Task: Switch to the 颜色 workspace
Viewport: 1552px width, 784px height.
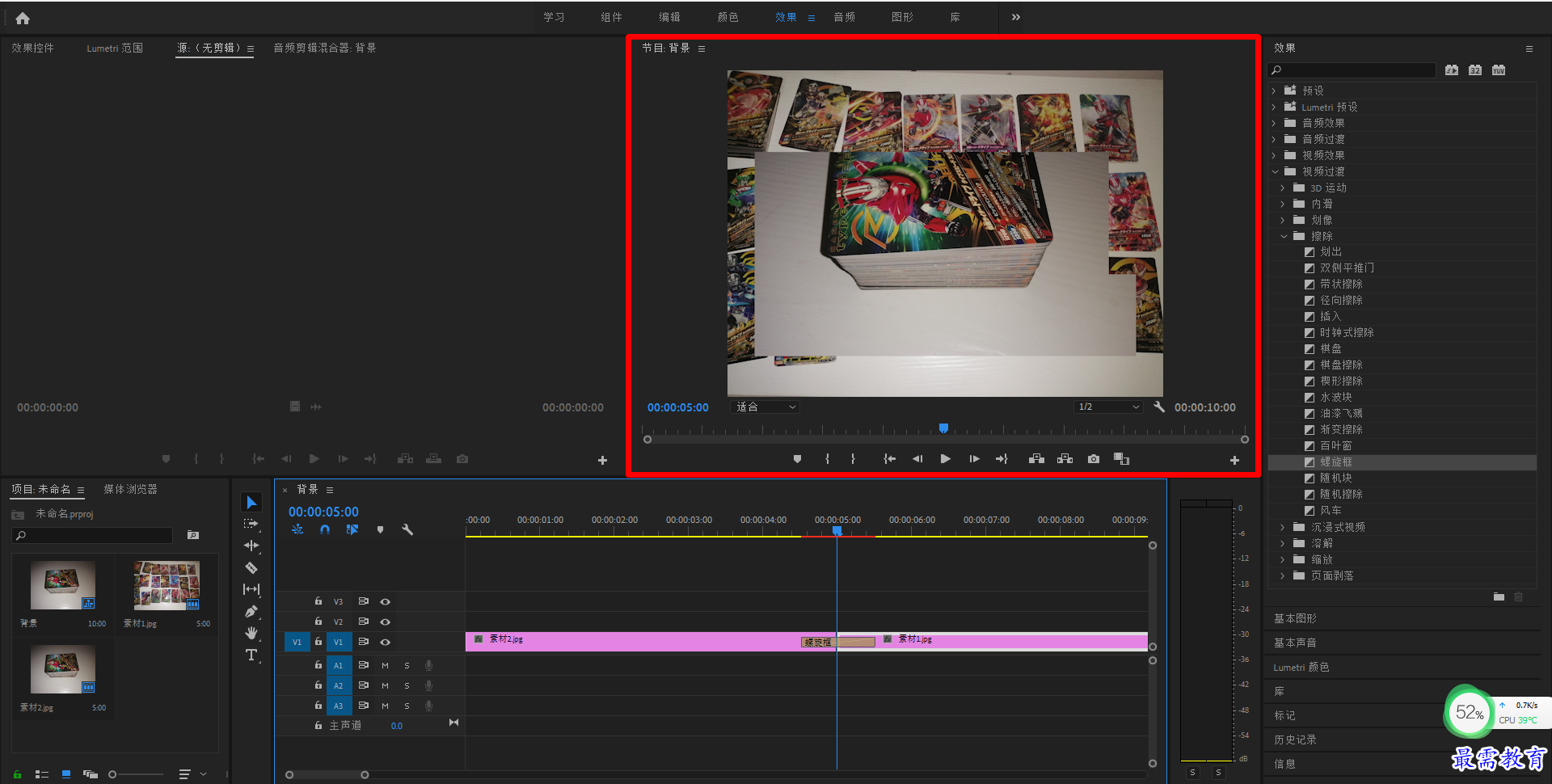Action: (x=727, y=17)
